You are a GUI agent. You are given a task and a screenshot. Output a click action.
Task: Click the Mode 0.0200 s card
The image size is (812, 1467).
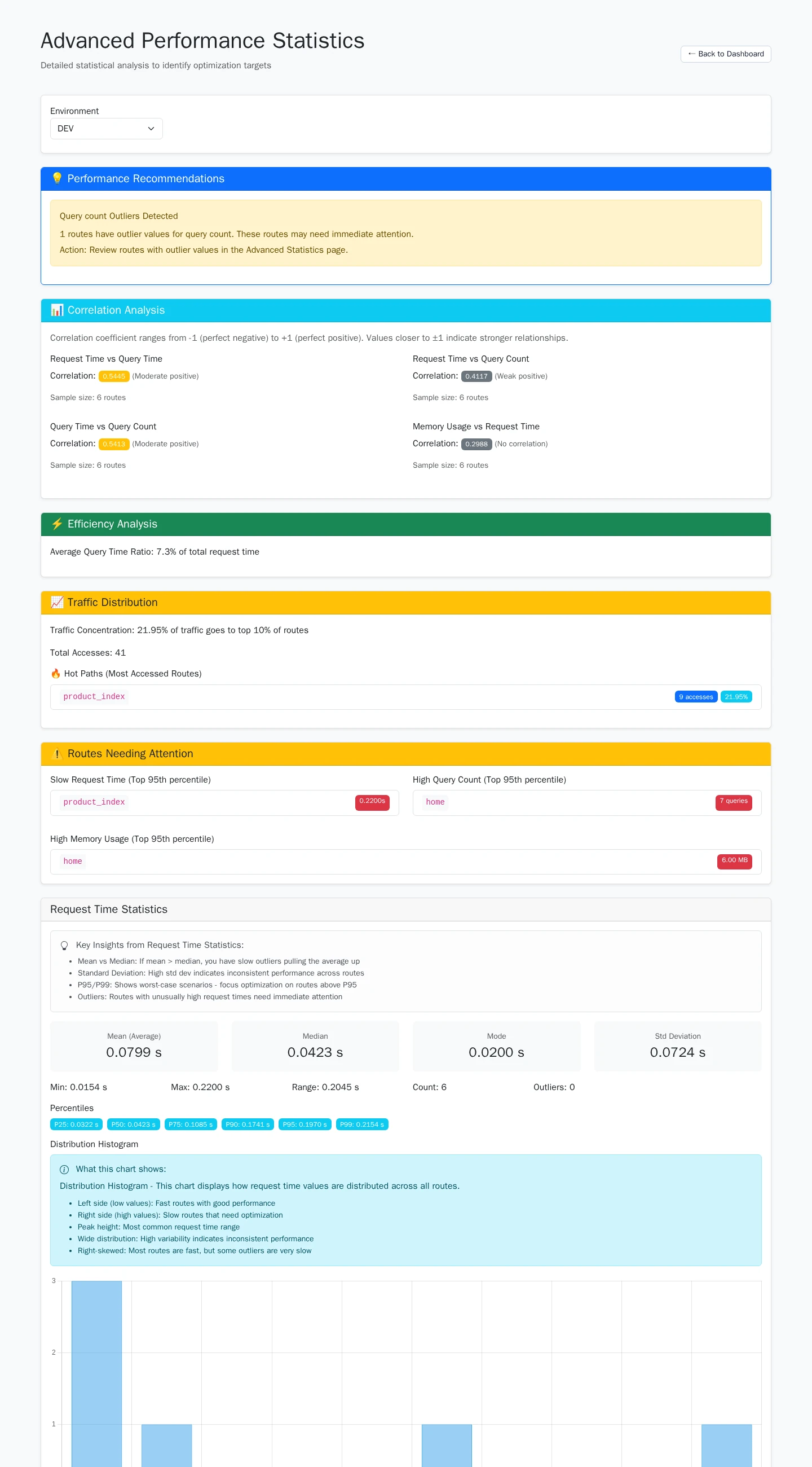pyautogui.click(x=496, y=1047)
